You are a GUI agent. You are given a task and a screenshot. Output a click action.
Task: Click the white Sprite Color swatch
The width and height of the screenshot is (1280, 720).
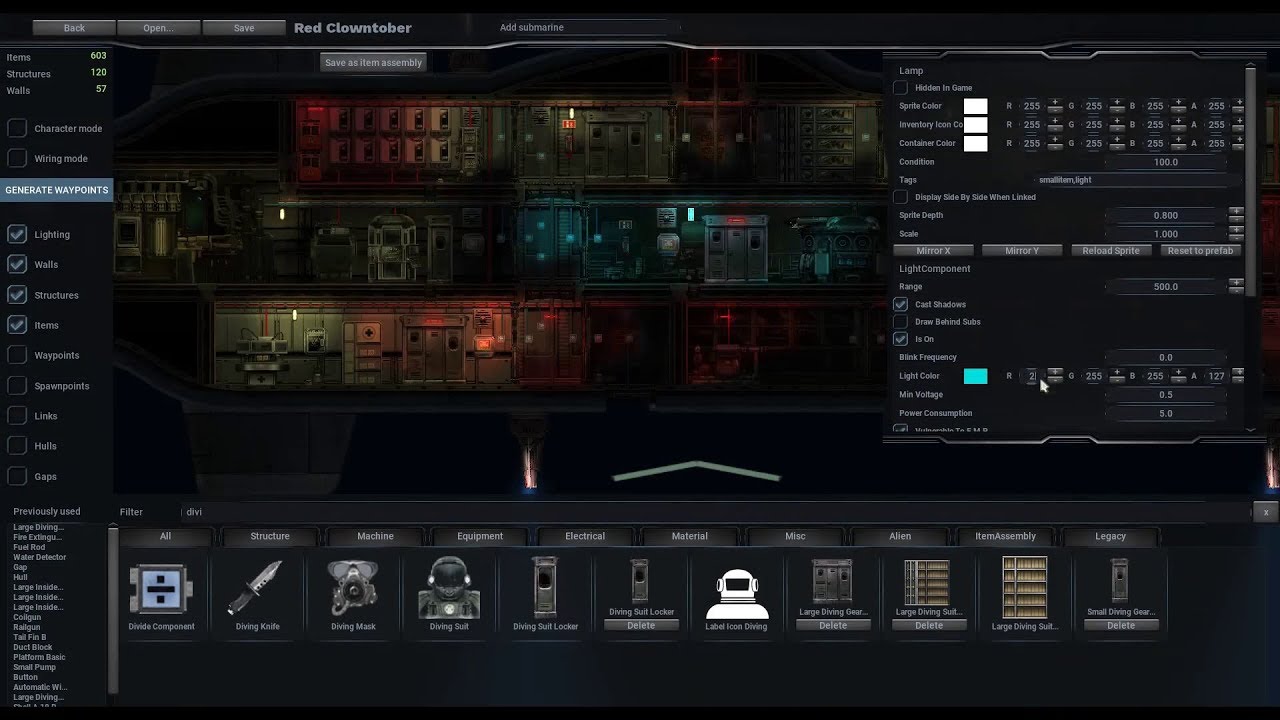pyautogui.click(x=975, y=106)
